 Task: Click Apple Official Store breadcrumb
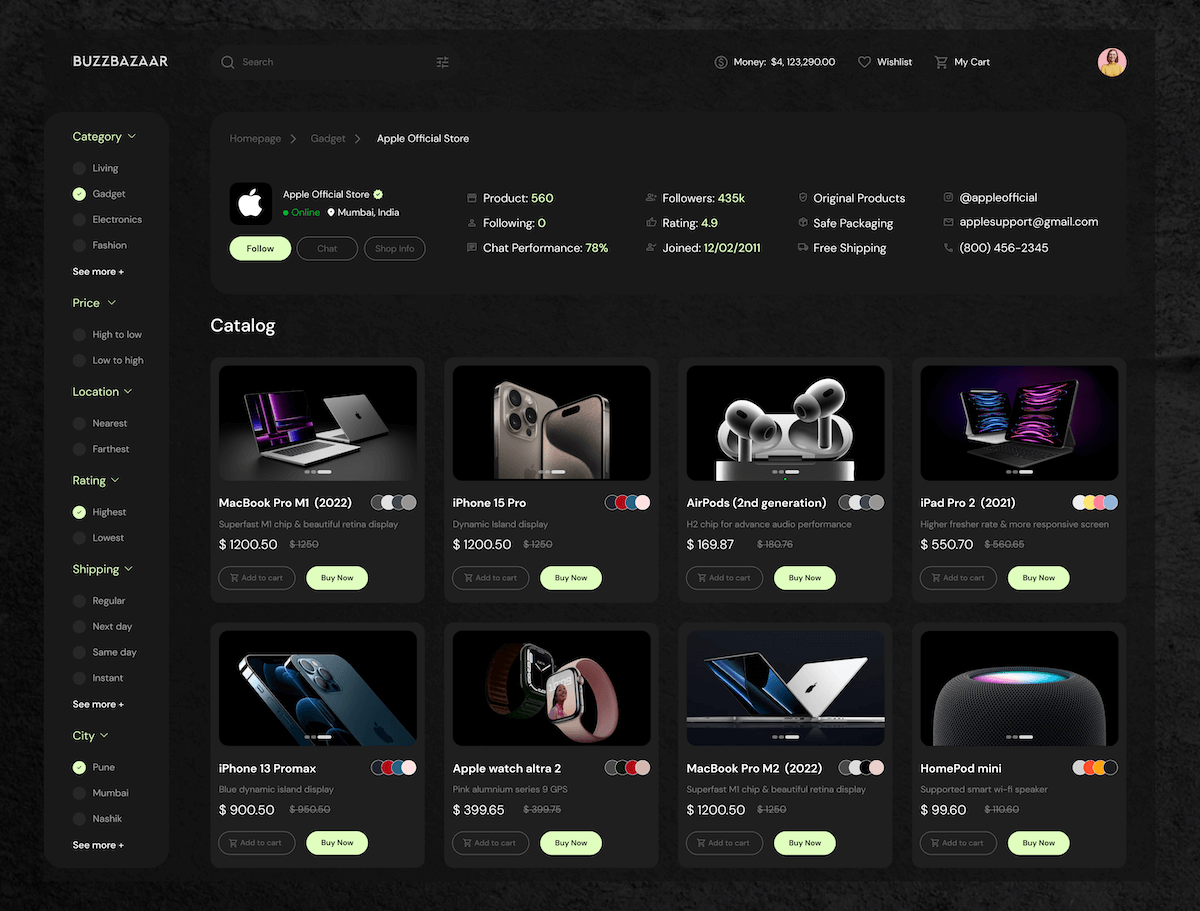coord(423,139)
